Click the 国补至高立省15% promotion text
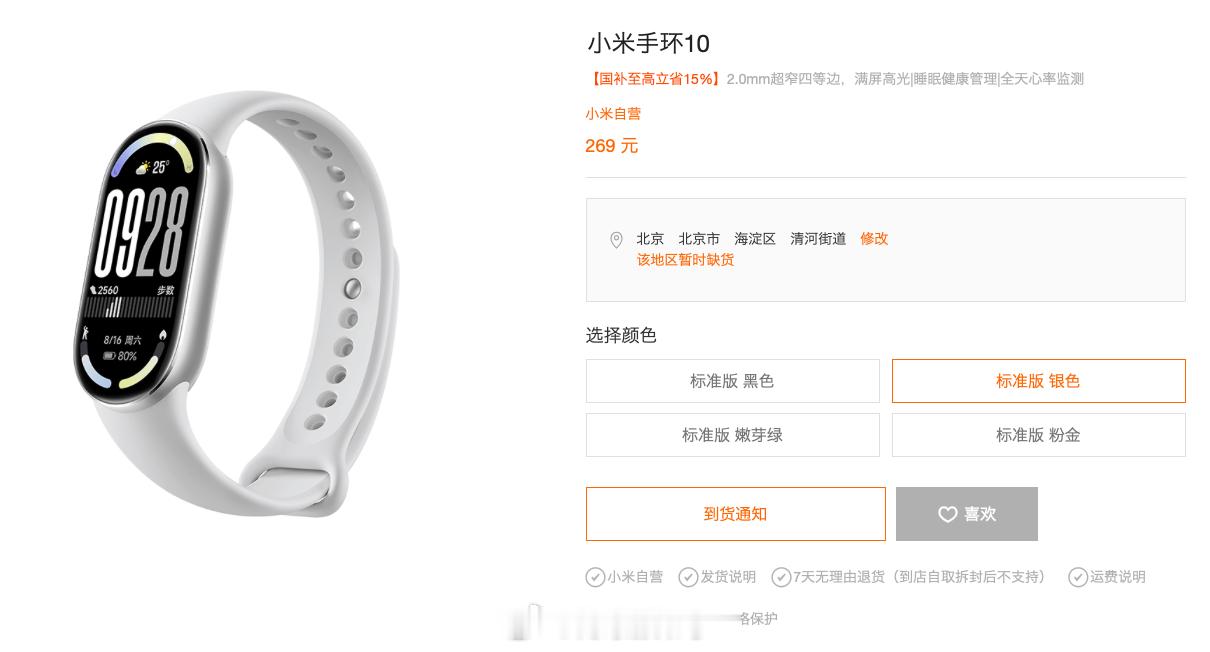Viewport: 1210px width, 652px height. coord(654,78)
